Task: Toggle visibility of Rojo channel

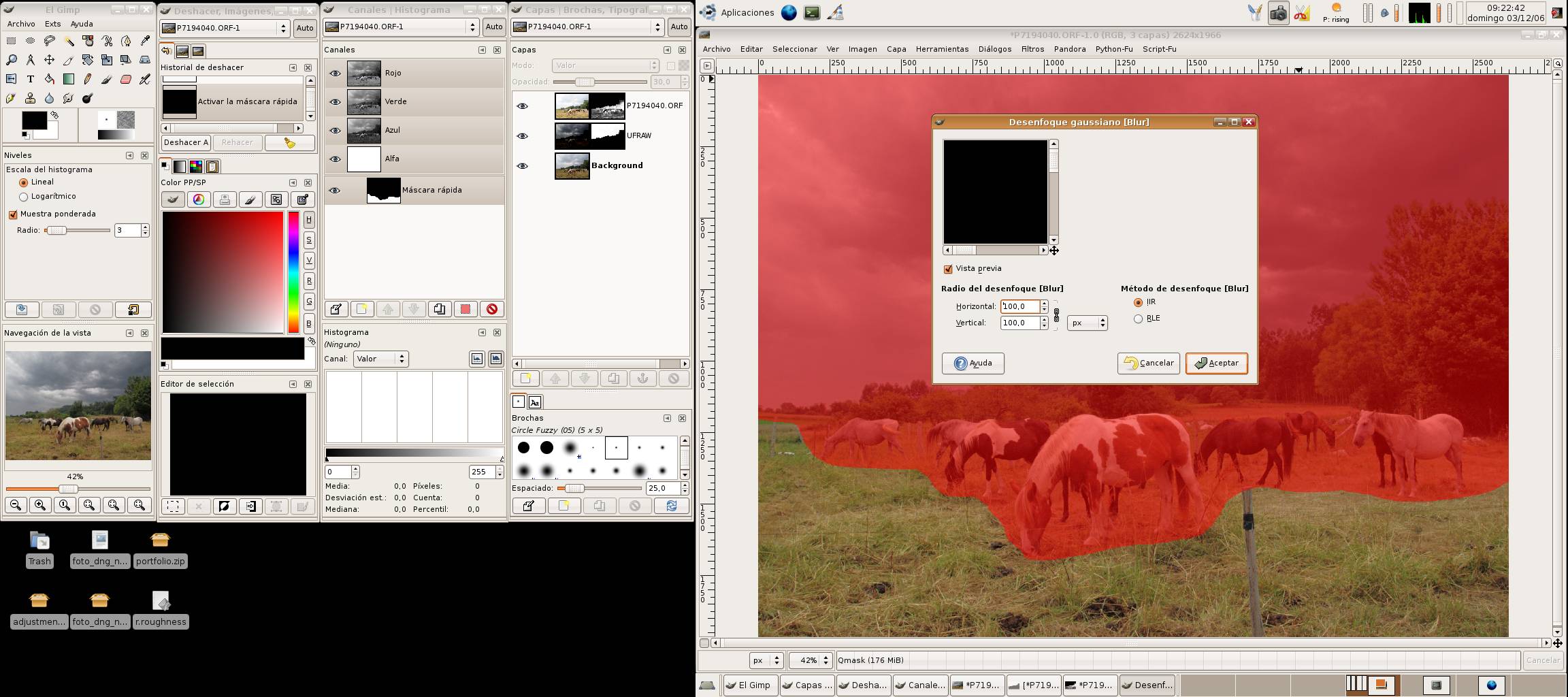Action: click(335, 73)
